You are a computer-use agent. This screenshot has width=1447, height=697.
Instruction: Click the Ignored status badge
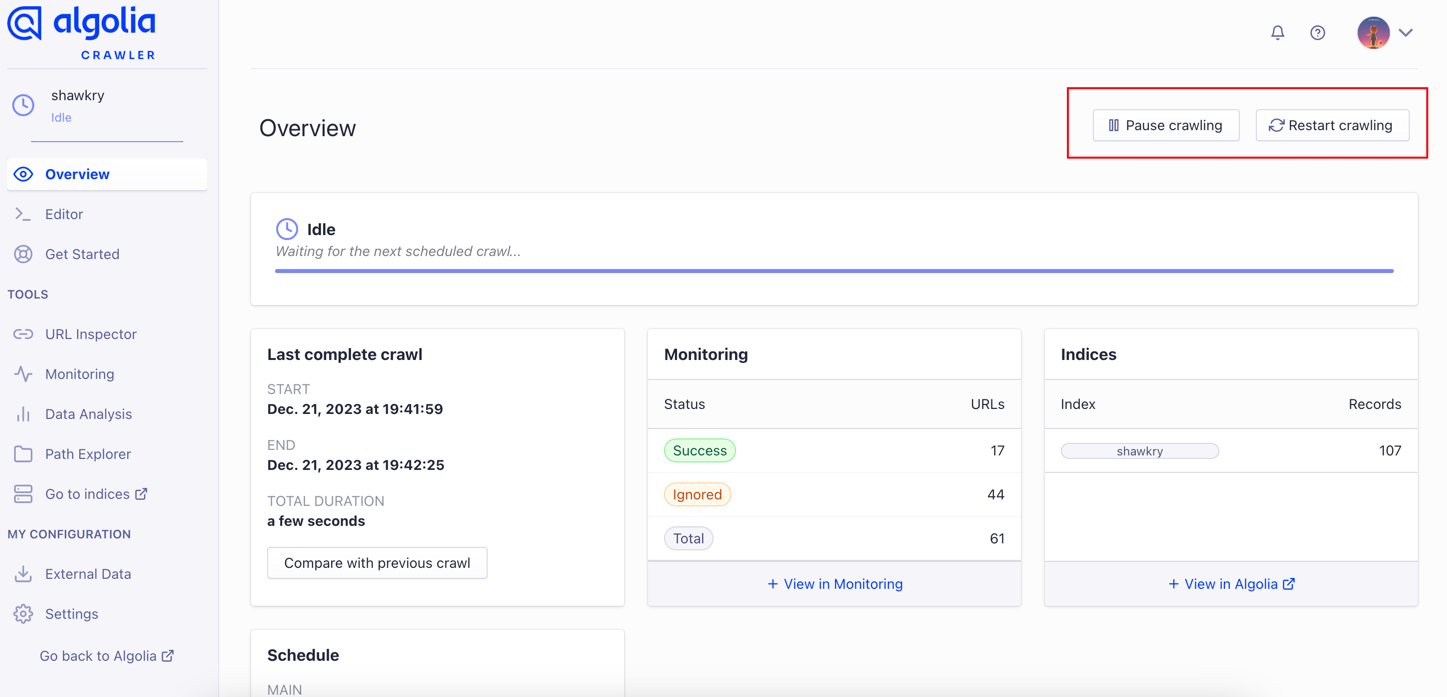tap(697, 495)
